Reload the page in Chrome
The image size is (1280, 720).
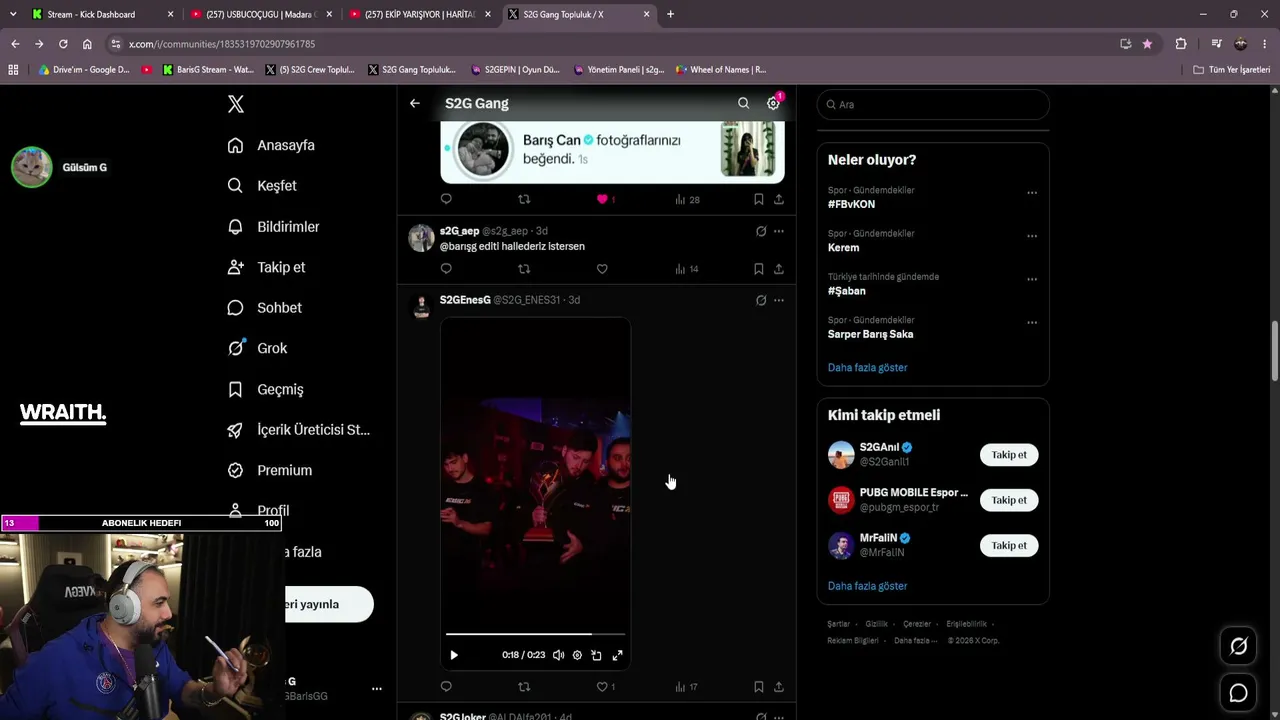[63, 44]
